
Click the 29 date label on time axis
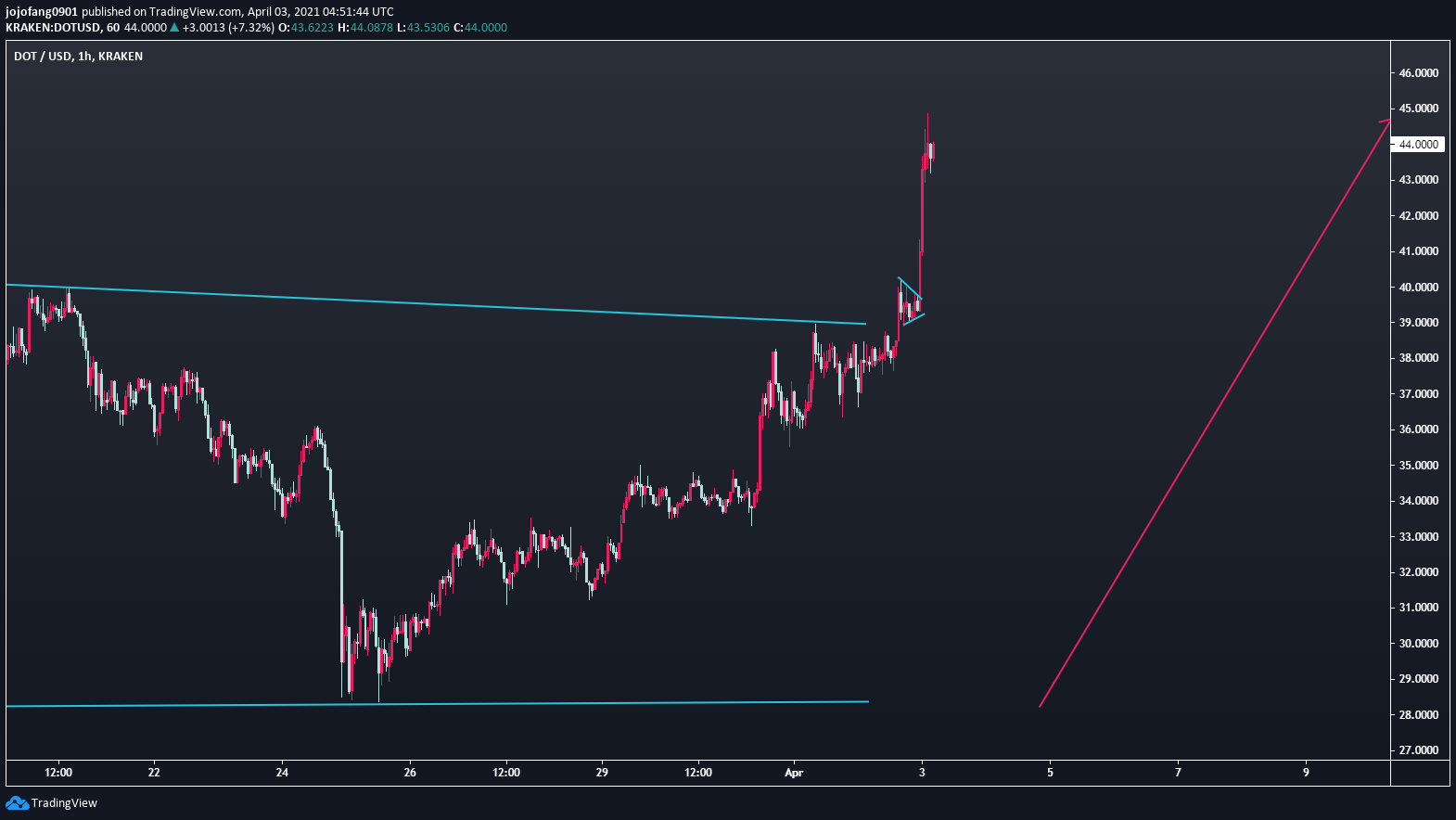tap(602, 773)
